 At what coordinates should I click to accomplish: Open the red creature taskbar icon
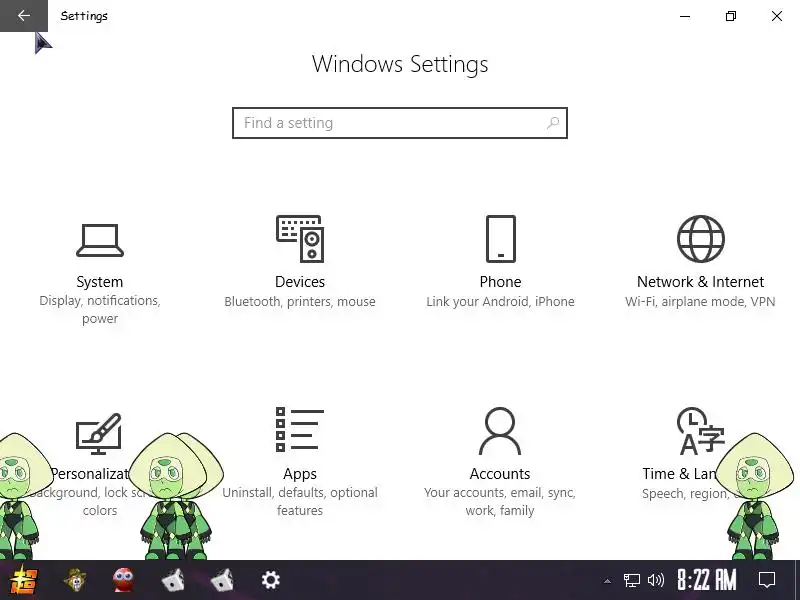123,580
